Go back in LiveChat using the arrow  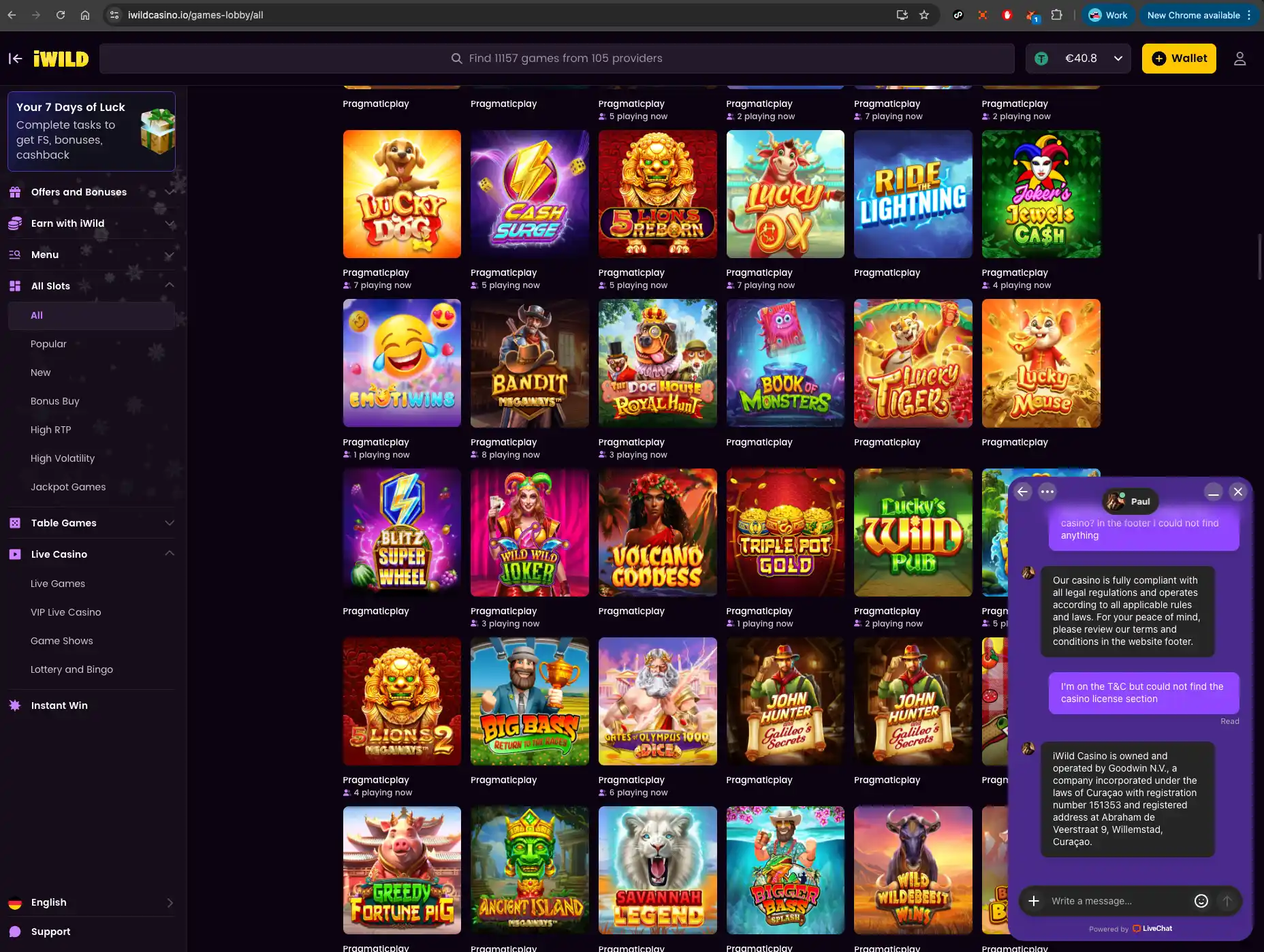pyautogui.click(x=1022, y=492)
